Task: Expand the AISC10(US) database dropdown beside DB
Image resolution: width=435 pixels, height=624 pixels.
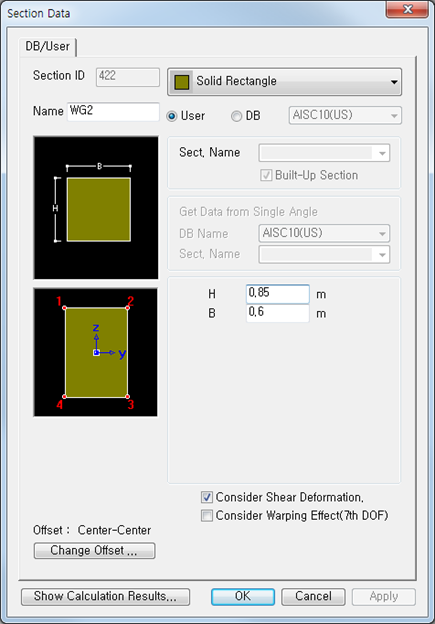Action: point(345,115)
